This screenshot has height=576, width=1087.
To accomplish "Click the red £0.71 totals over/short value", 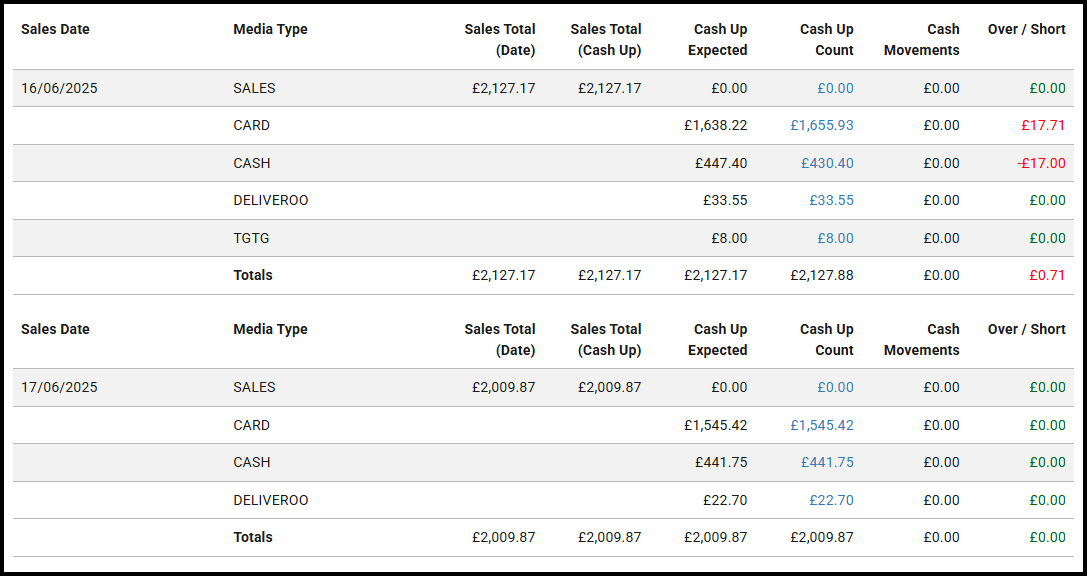I will tap(1047, 275).
